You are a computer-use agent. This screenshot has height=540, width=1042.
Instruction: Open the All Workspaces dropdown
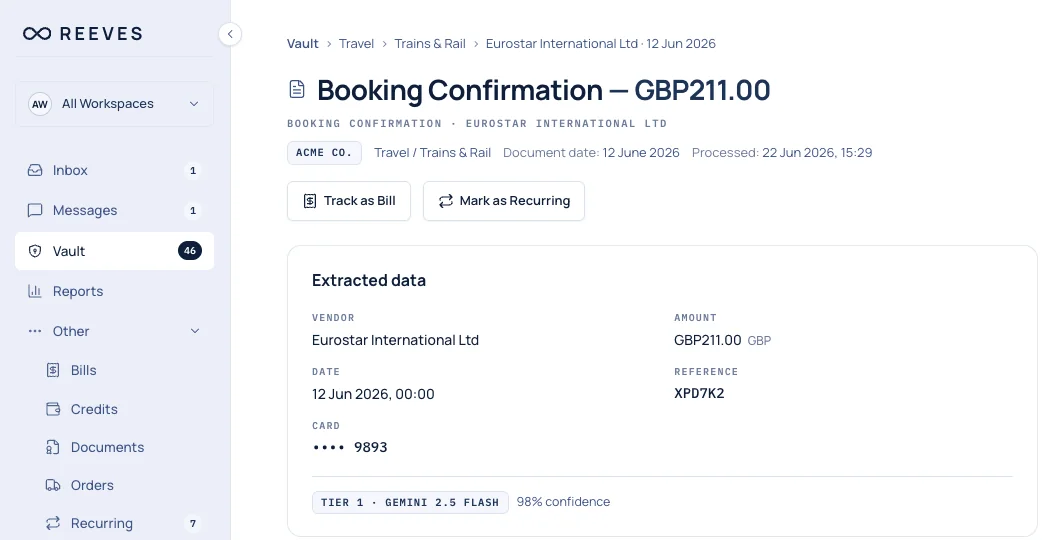click(114, 104)
